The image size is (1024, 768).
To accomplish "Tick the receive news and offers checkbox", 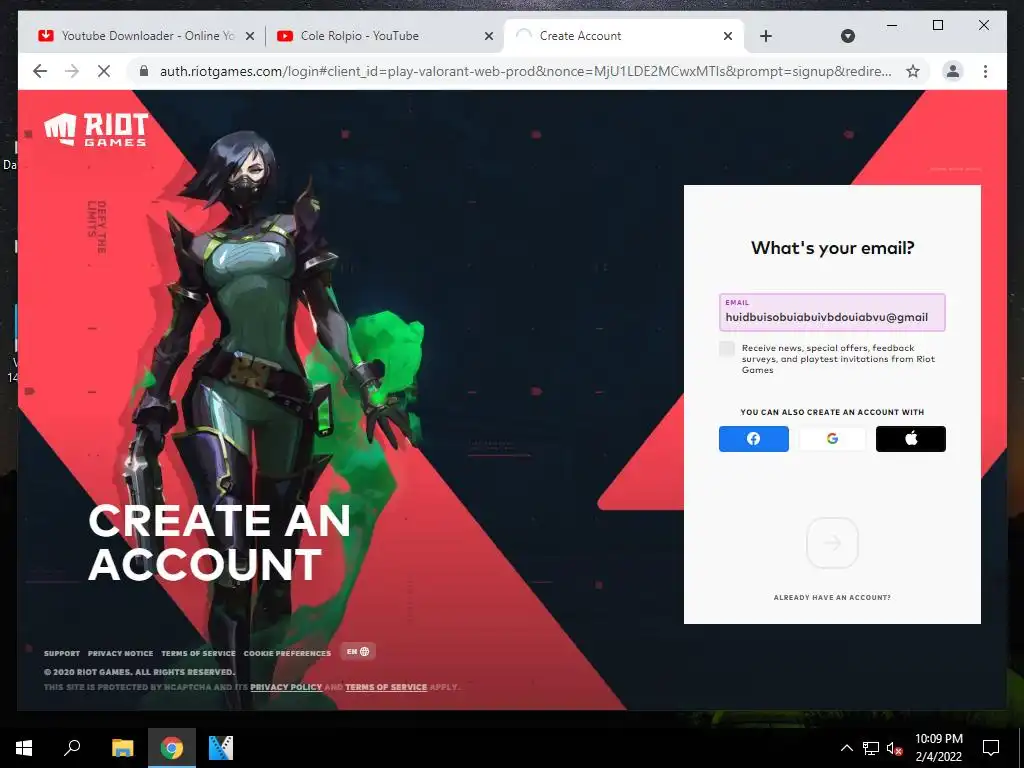I will (x=727, y=348).
